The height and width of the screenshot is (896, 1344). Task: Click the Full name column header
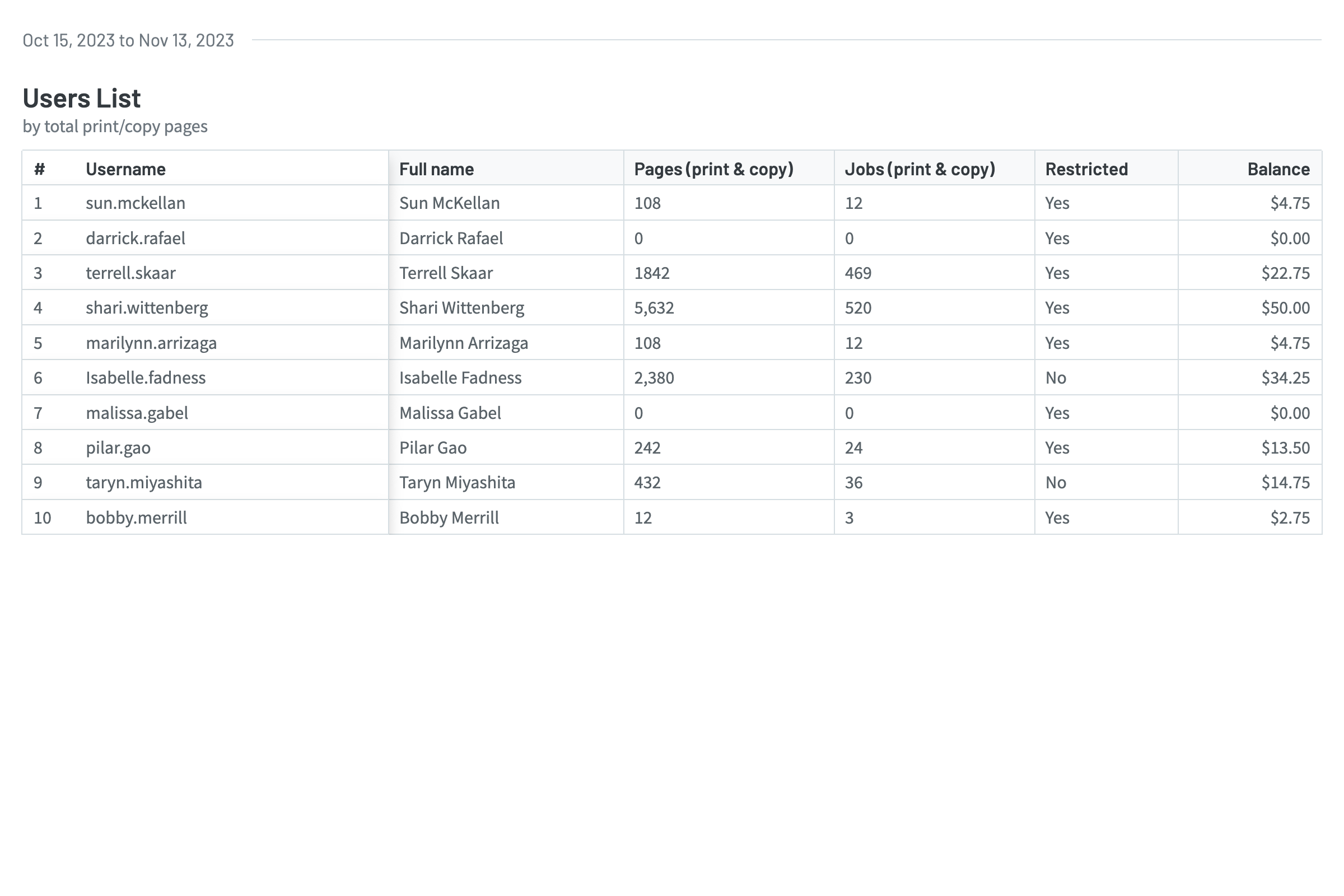436,169
